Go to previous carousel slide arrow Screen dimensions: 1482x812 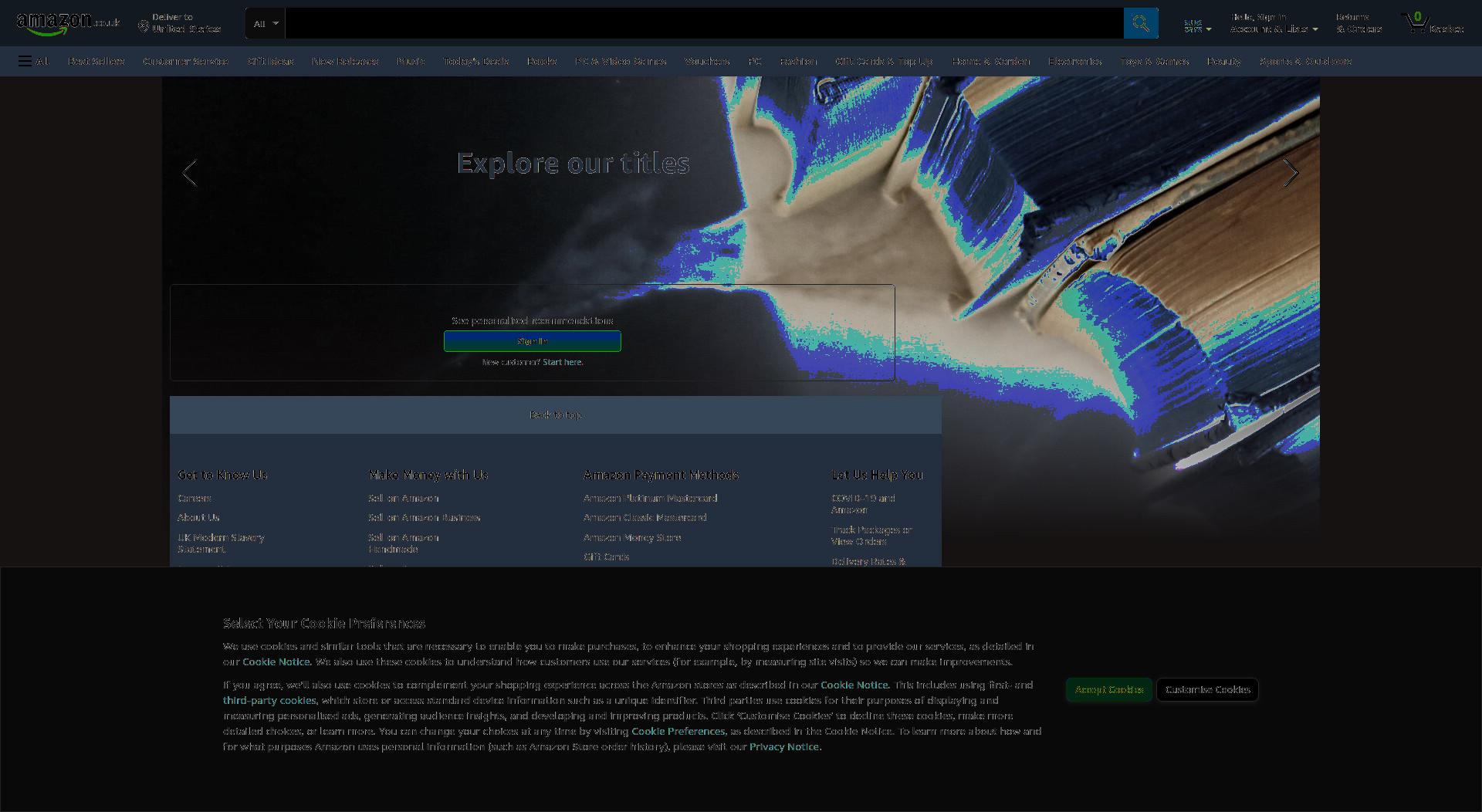(189, 173)
